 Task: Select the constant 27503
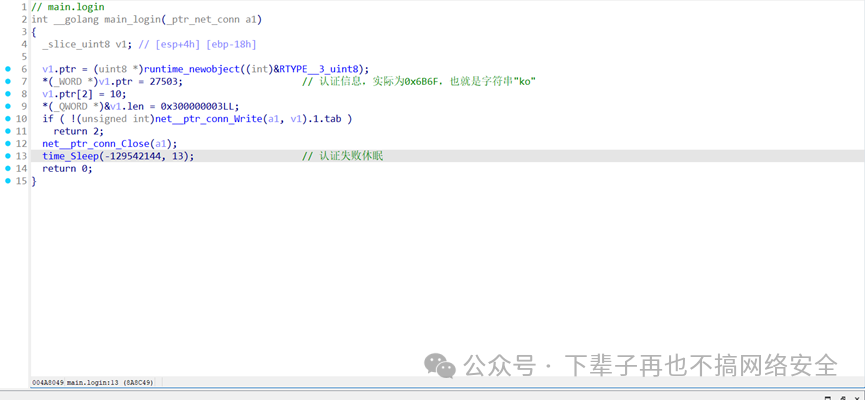pyautogui.click(x=163, y=82)
